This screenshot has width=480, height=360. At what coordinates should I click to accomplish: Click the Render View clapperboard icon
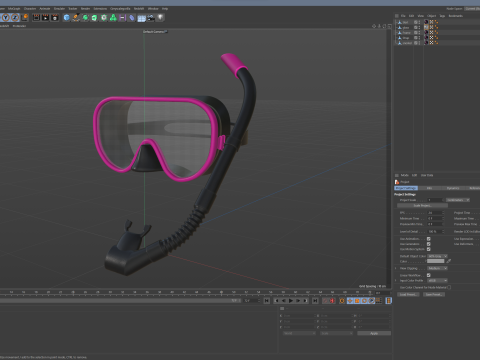coord(36,18)
